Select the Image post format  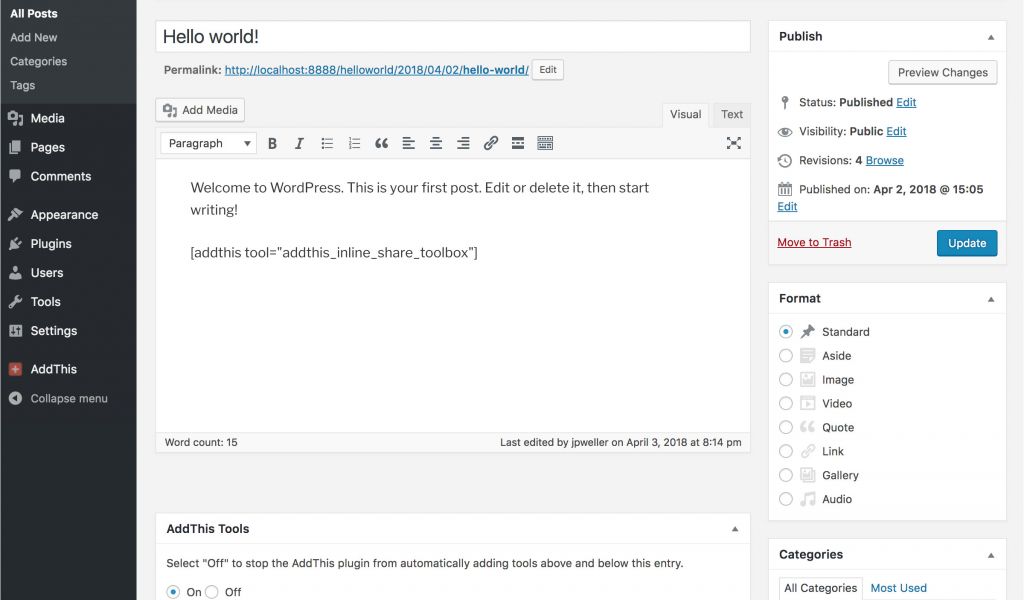786,380
